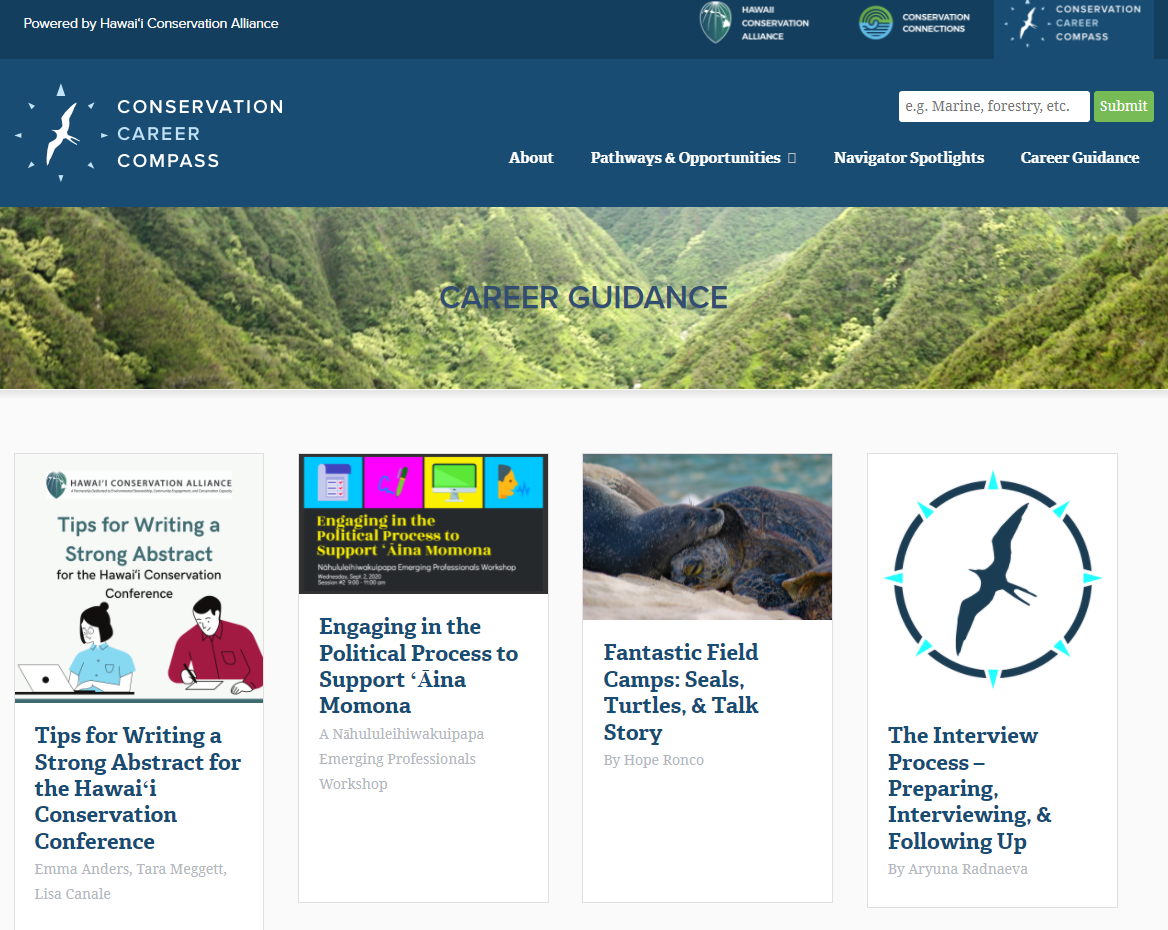This screenshot has height=930, width=1168.
Task: Open Tips for Writing a Strong Abstract title
Action: tap(138, 788)
